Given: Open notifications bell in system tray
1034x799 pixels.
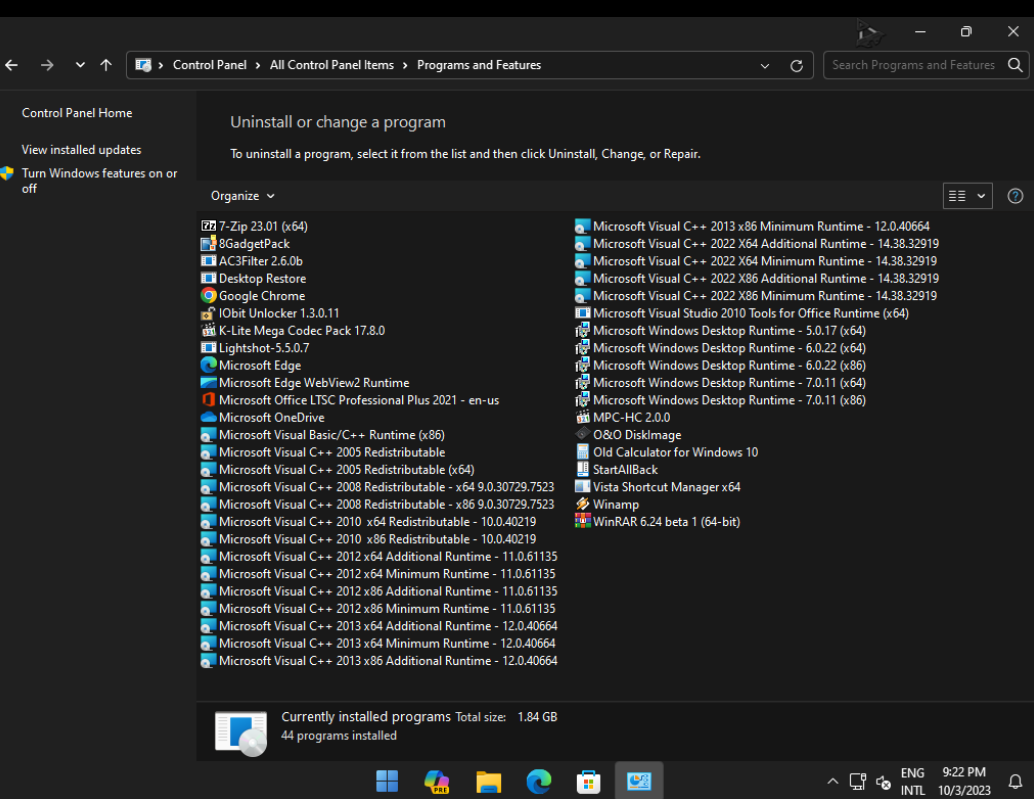Looking at the screenshot, I should tap(1016, 782).
